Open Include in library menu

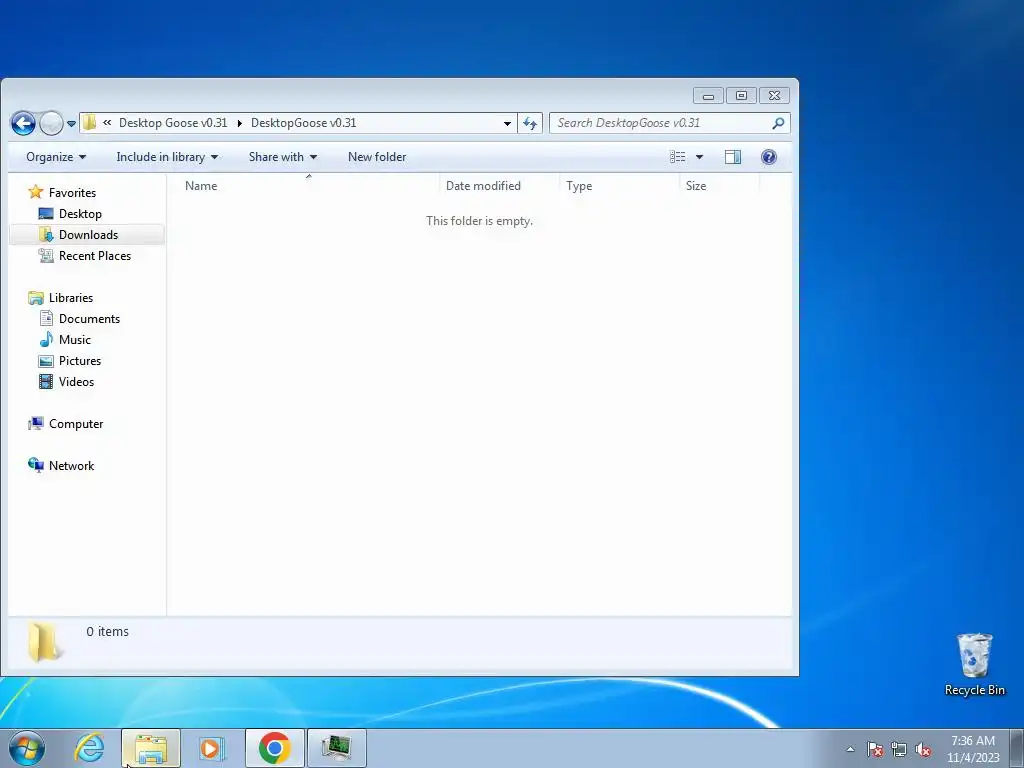click(167, 157)
